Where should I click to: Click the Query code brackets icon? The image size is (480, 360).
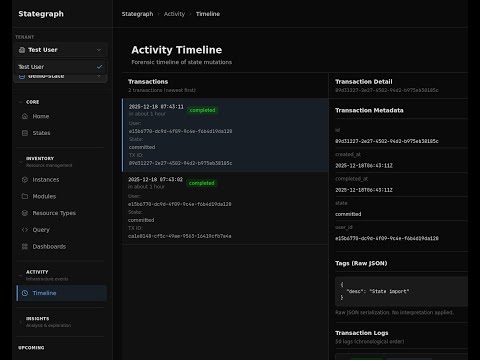click(x=25, y=230)
